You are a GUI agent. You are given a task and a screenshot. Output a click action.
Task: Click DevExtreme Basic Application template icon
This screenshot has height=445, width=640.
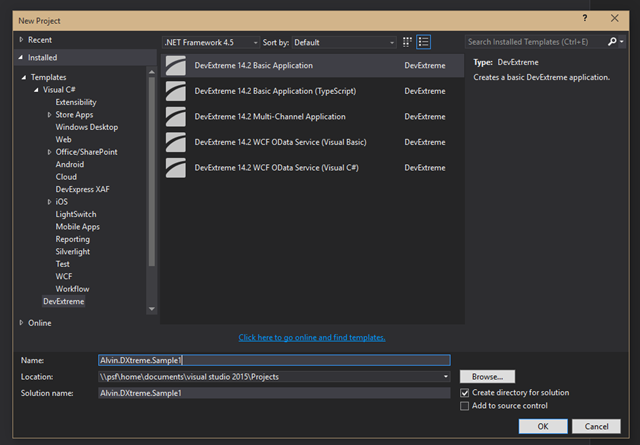[176, 65]
